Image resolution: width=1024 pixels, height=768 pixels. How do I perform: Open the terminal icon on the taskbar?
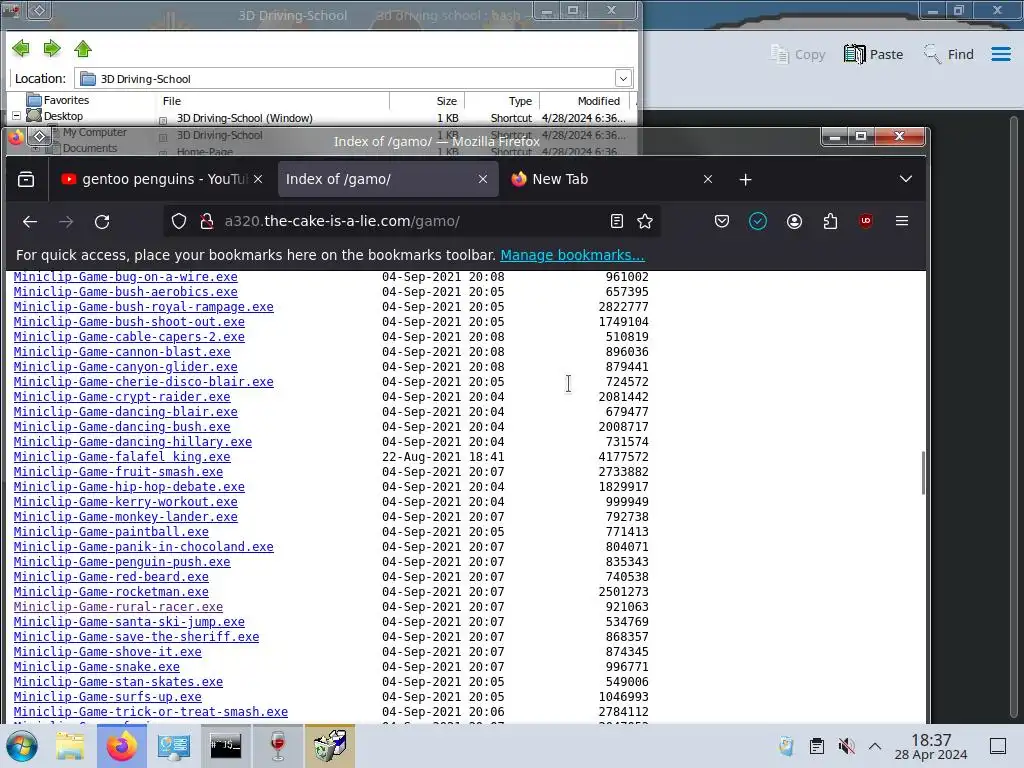click(225, 746)
